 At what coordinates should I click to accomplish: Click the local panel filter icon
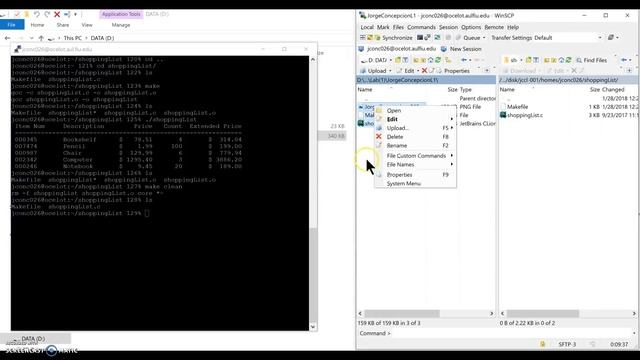(405, 60)
